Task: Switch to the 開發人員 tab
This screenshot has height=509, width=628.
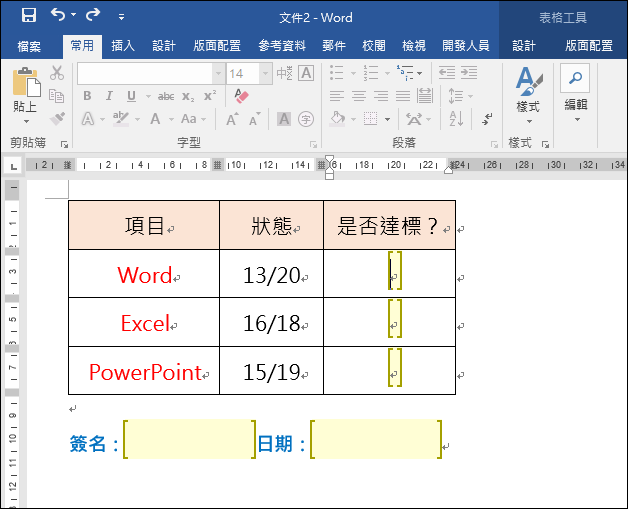Action: coord(465,46)
